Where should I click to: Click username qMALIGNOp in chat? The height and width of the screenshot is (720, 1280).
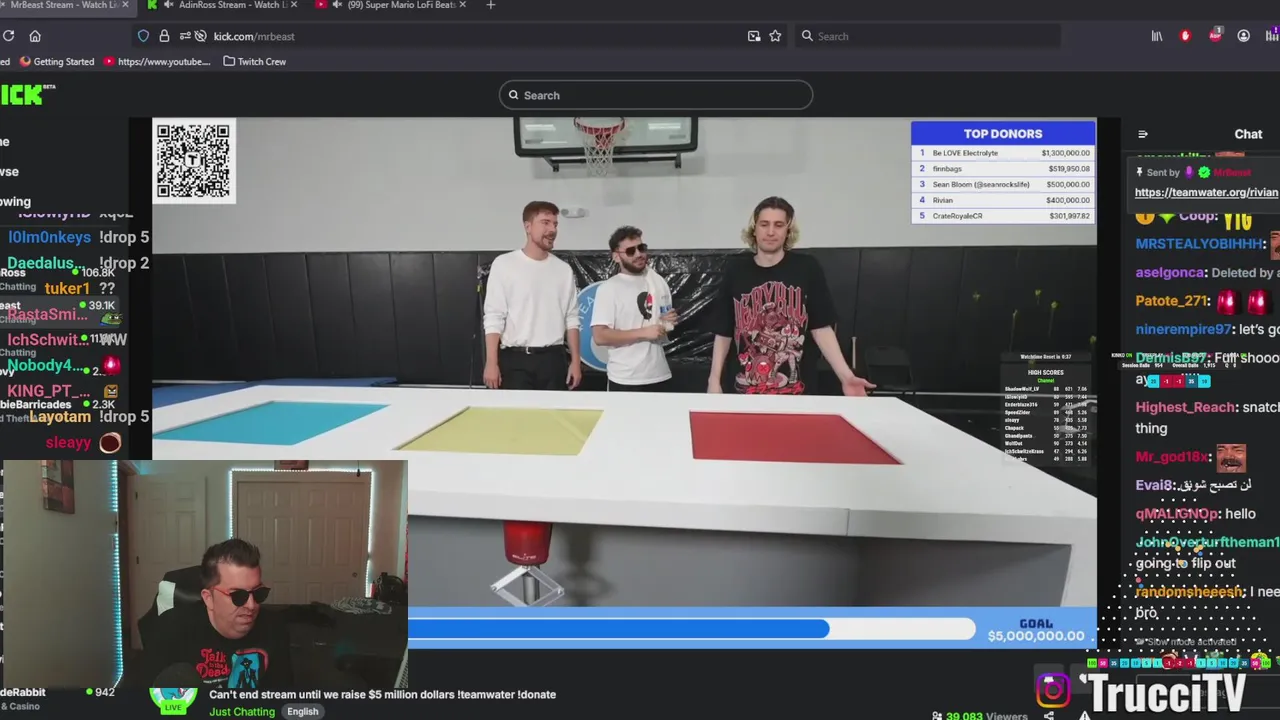1177,514
